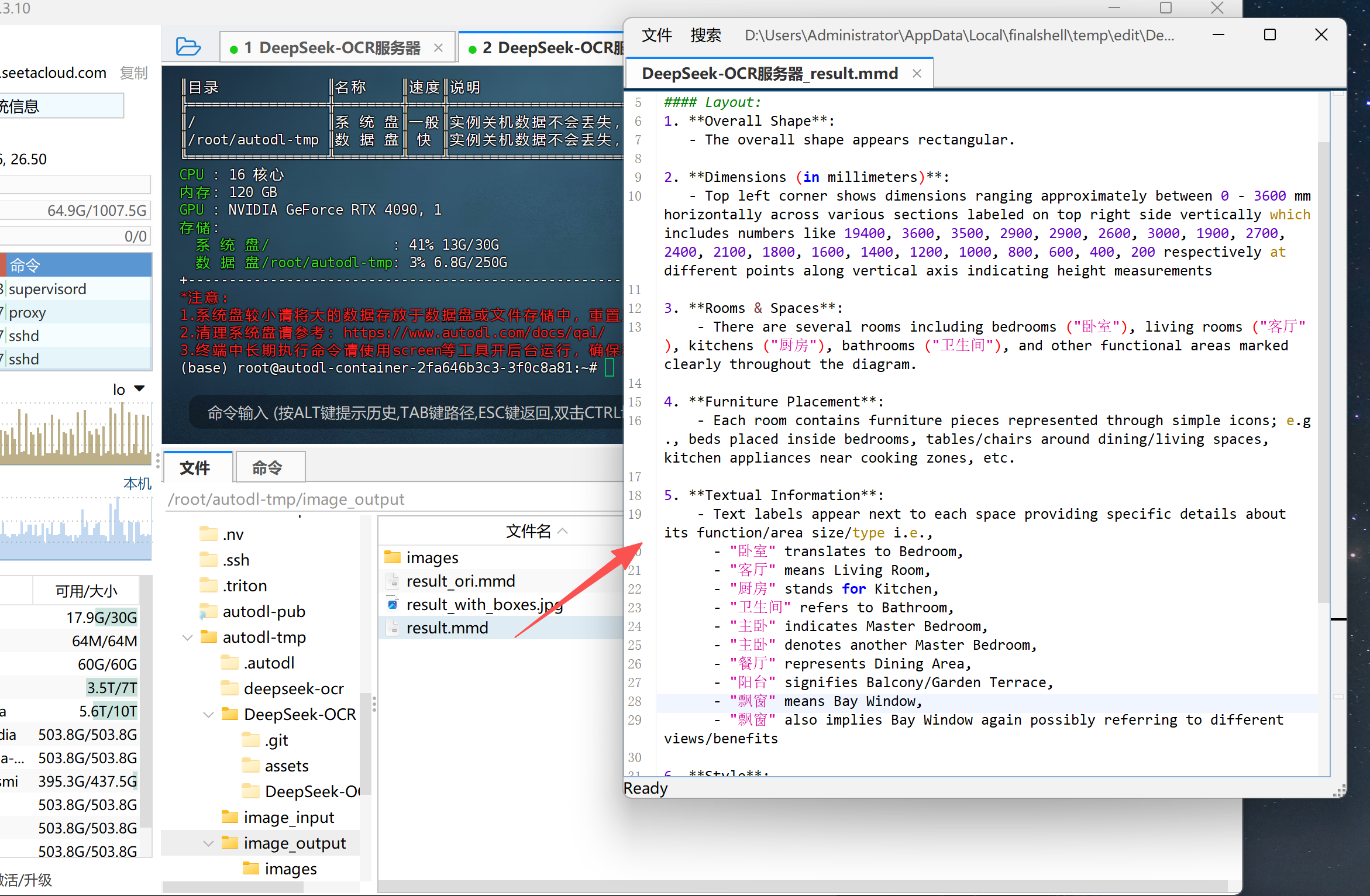The width and height of the screenshot is (1370, 896).
Task: Click the 复制 link beside host address
Action: tap(133, 73)
